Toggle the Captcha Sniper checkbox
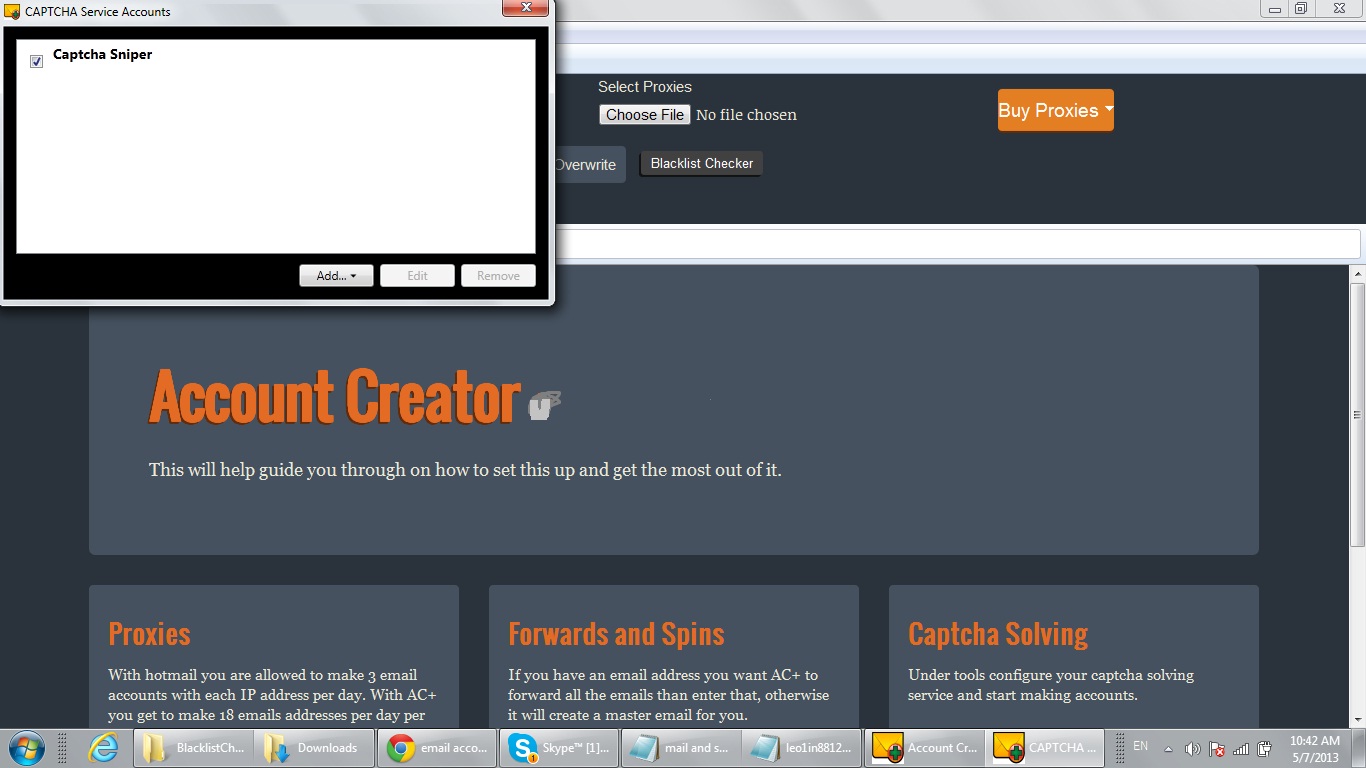Screen dimensions: 1366x768 point(37,61)
